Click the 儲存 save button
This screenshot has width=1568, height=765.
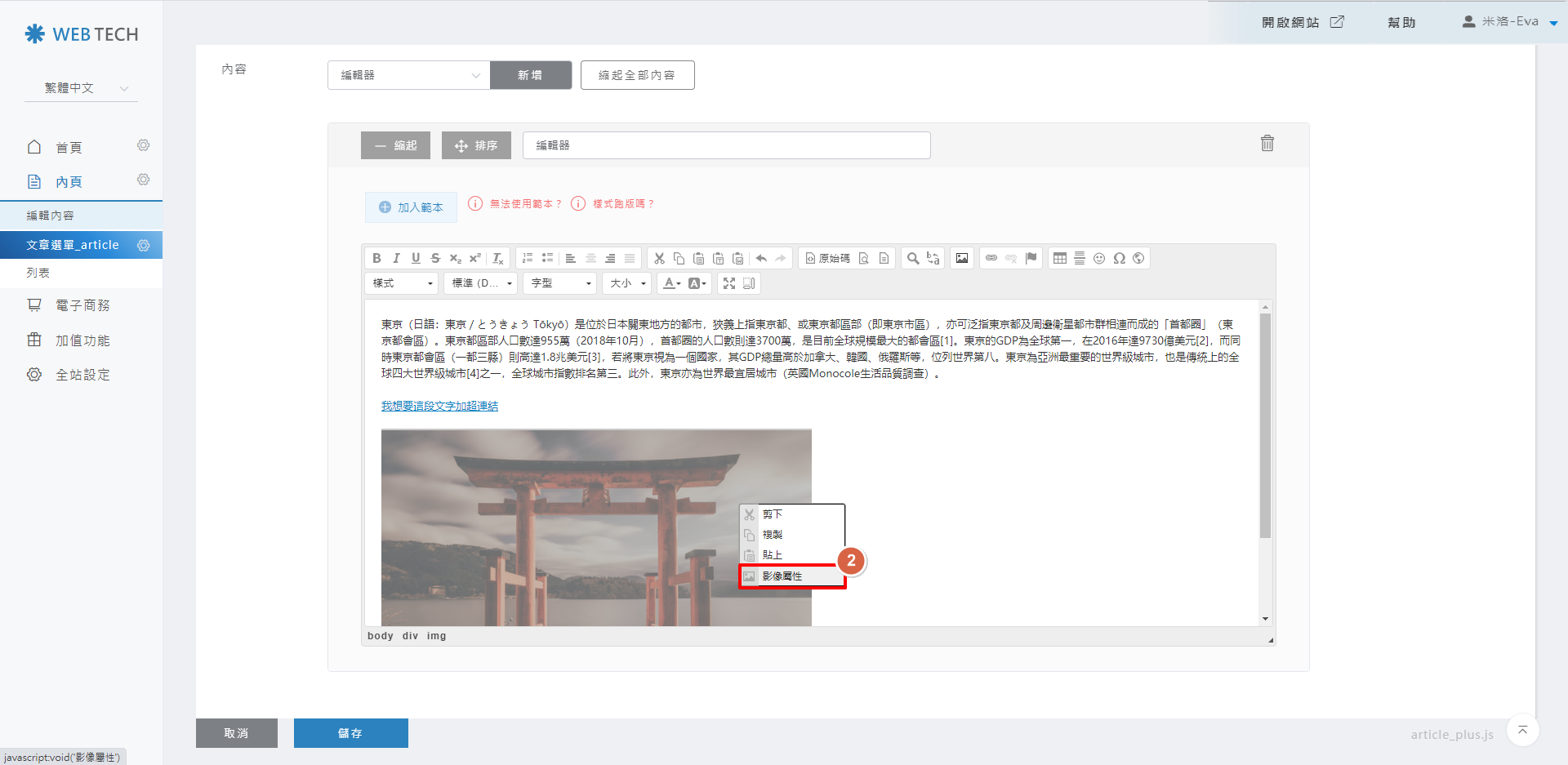tap(350, 733)
